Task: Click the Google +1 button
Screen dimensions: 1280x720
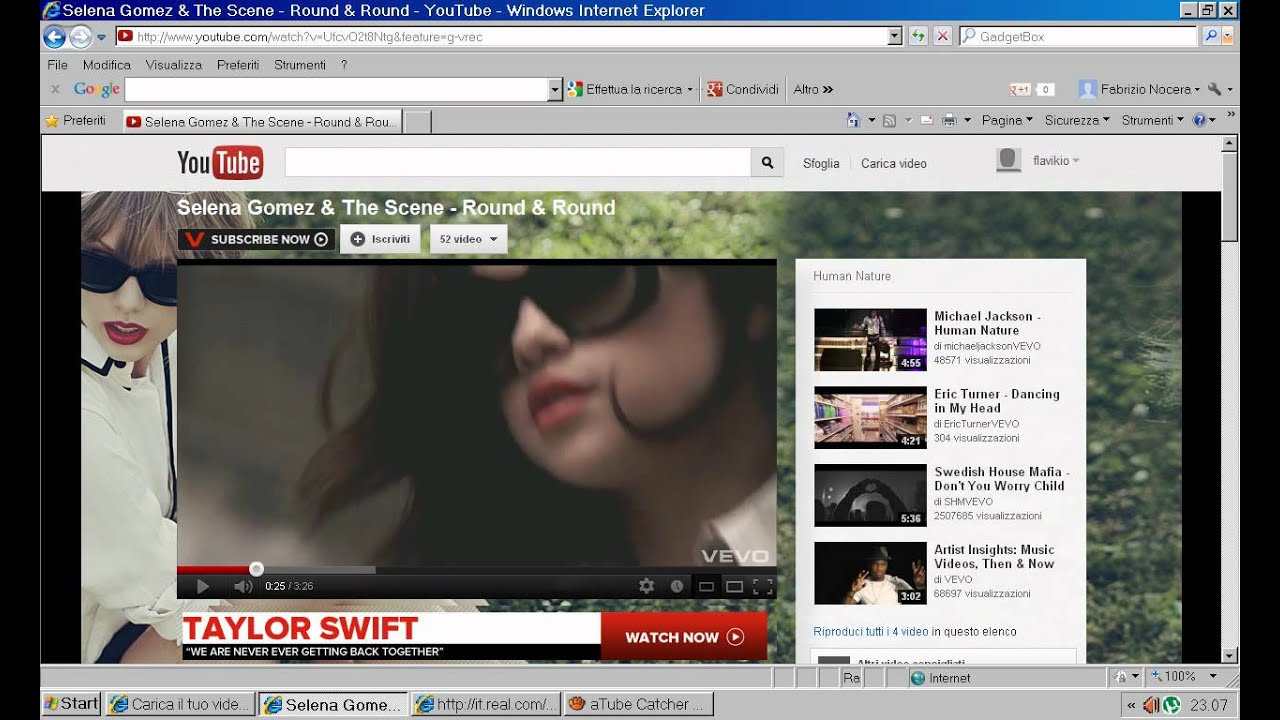Action: [x=1020, y=89]
